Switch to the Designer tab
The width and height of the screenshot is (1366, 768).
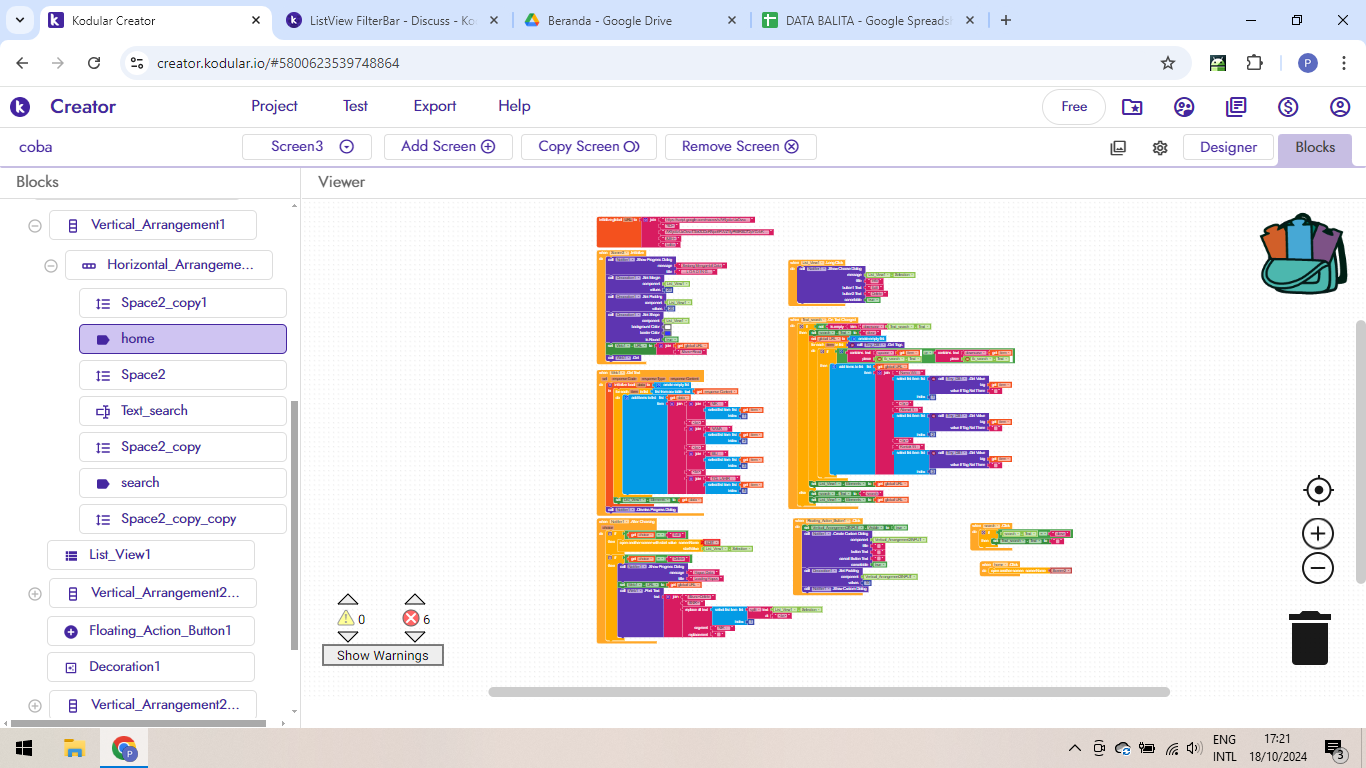coord(1228,147)
